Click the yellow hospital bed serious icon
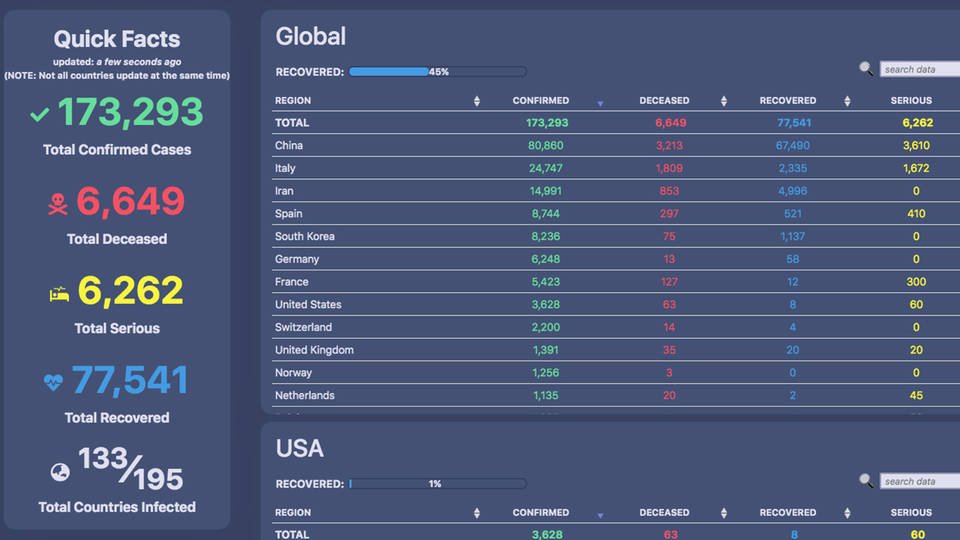 click(59, 294)
